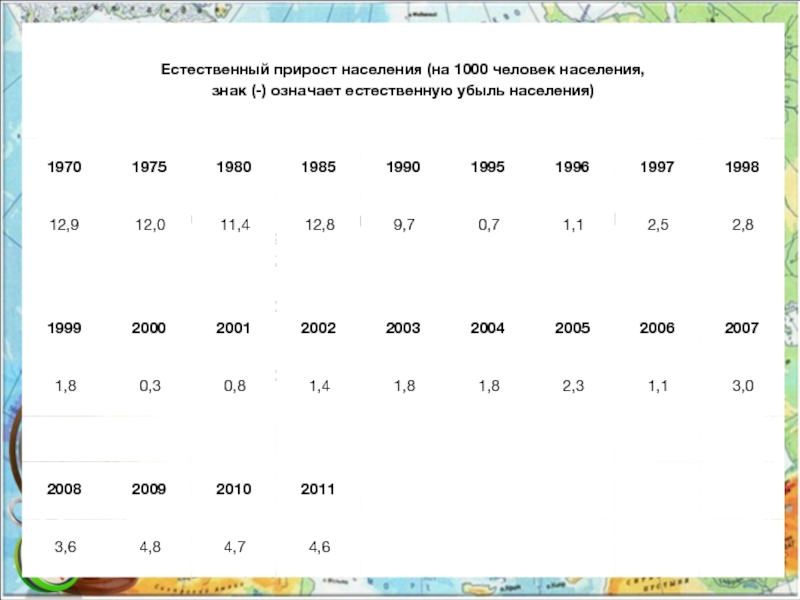Select the value 1,1 under 2006
800x600 pixels.
coord(658,386)
